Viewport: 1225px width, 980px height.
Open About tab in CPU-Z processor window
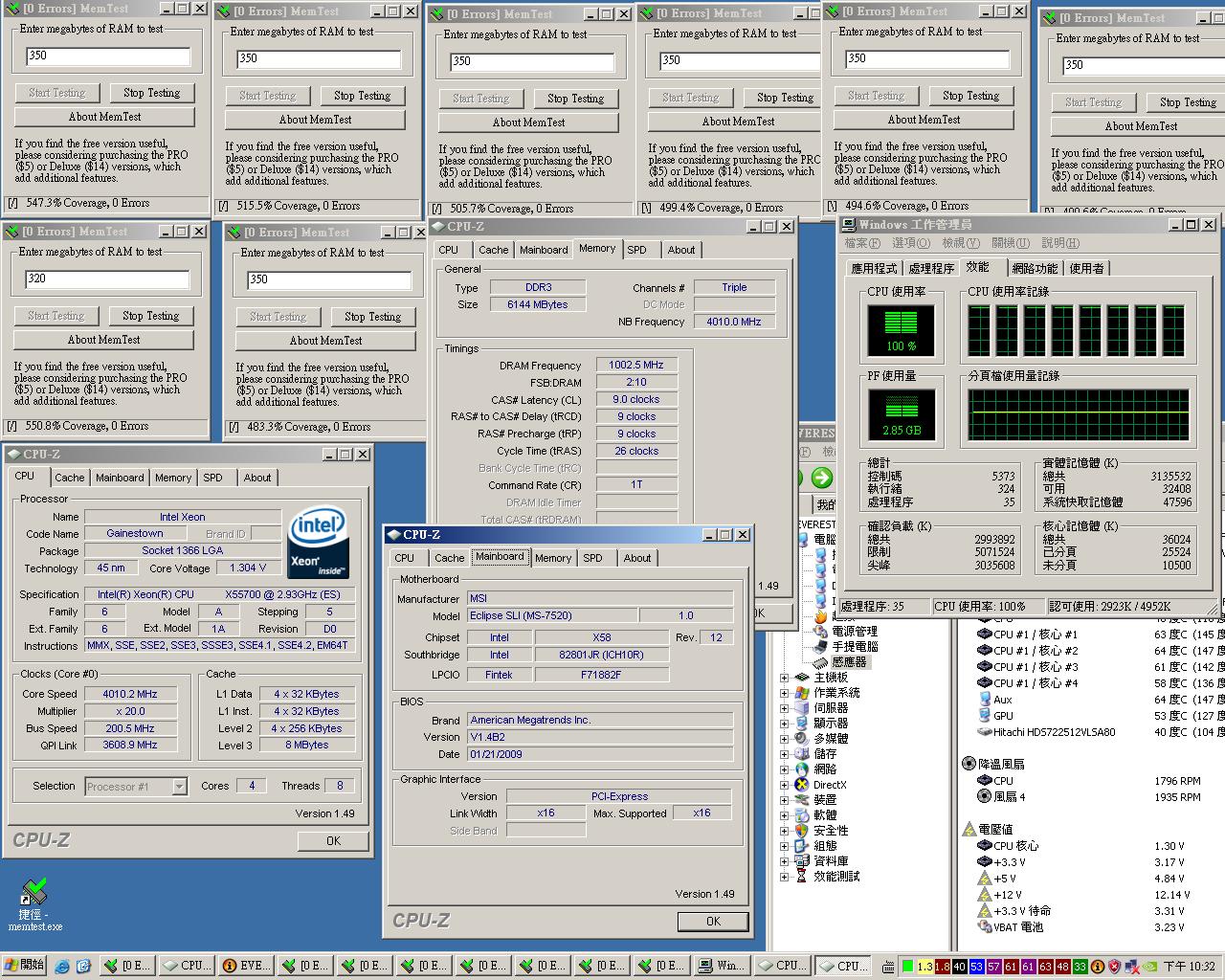click(256, 478)
